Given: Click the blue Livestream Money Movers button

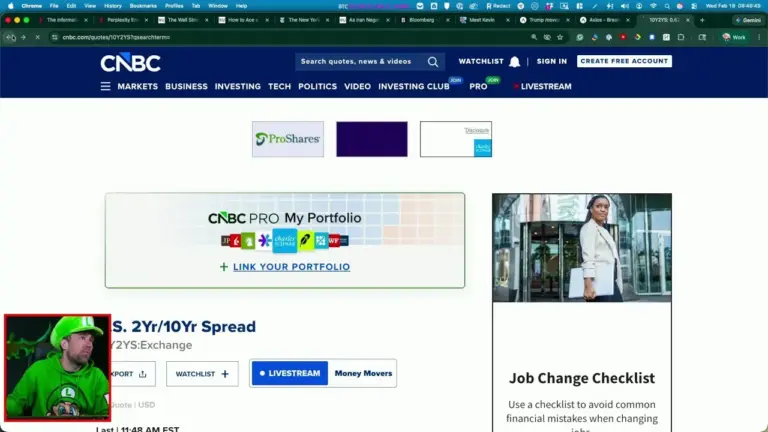Looking at the screenshot, I should [x=289, y=373].
